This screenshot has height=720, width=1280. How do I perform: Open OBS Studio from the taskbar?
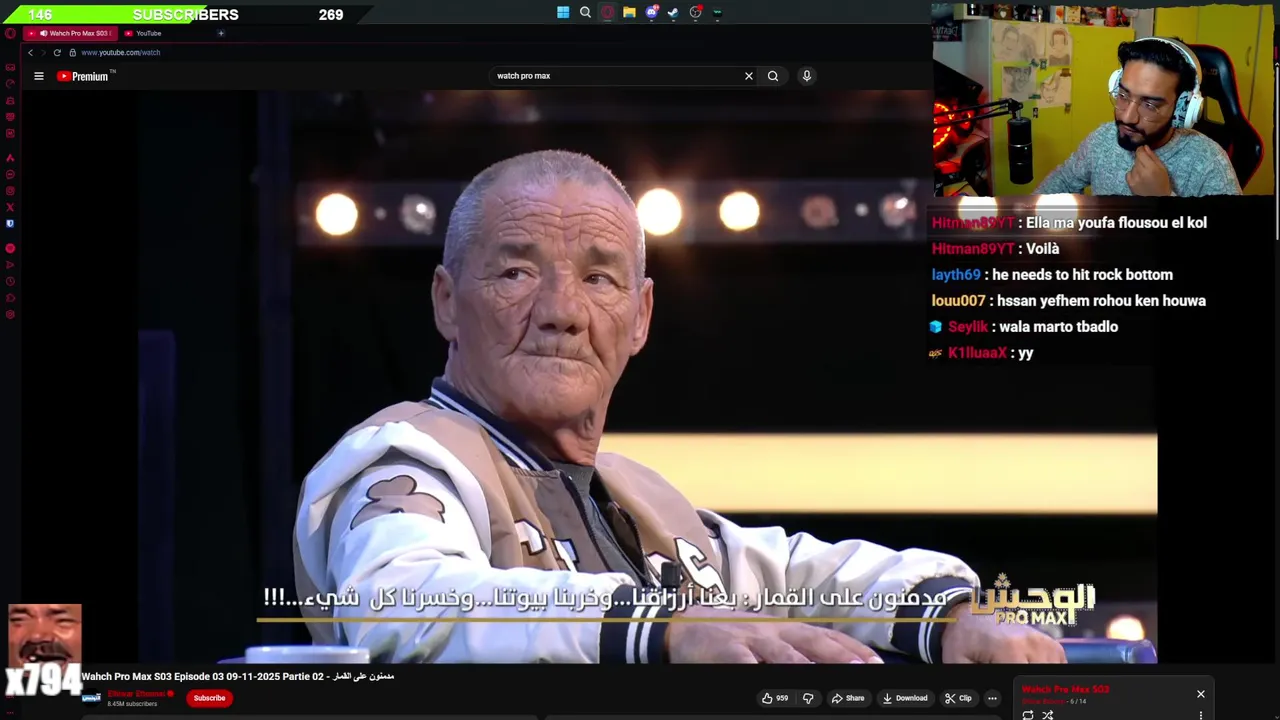[x=695, y=13]
